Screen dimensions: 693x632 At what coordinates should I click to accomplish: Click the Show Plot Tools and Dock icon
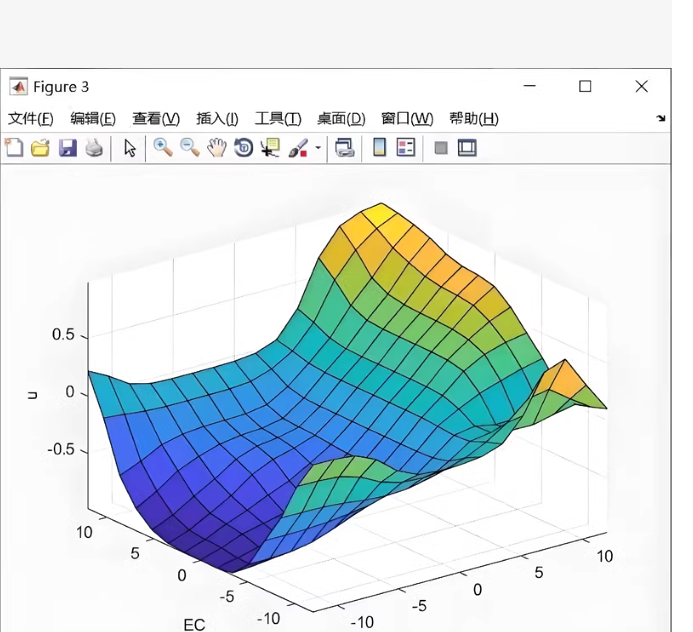point(467,148)
